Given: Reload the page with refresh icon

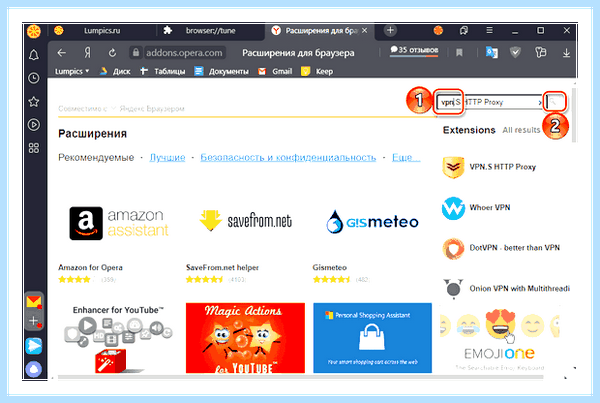Looking at the screenshot, I should (112, 53).
